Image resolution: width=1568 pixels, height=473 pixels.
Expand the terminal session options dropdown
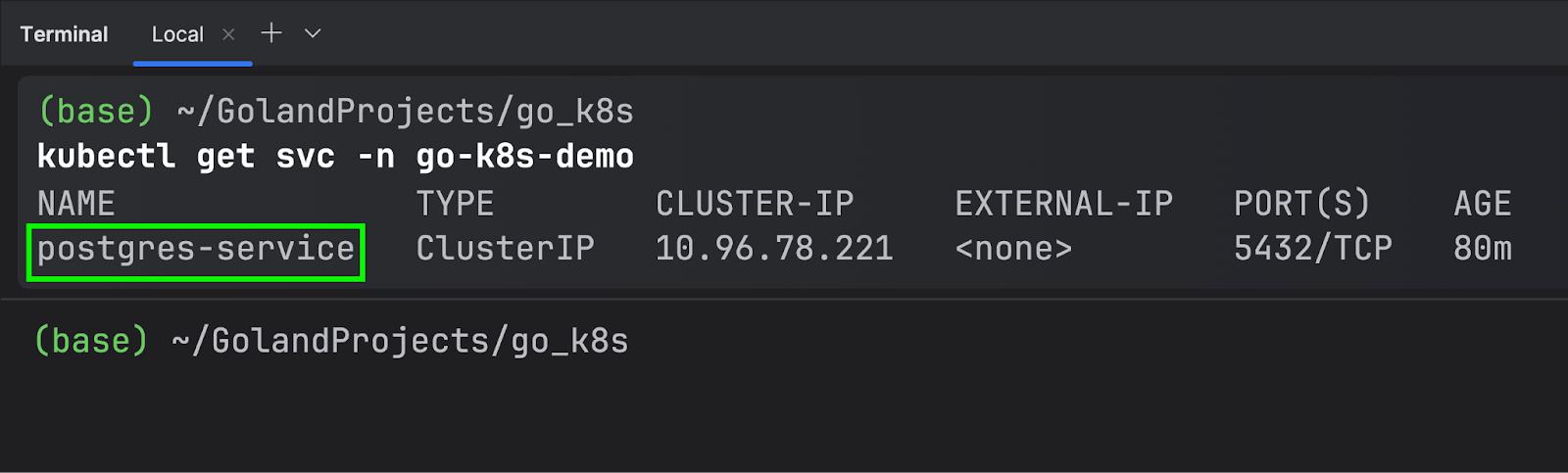[x=313, y=33]
